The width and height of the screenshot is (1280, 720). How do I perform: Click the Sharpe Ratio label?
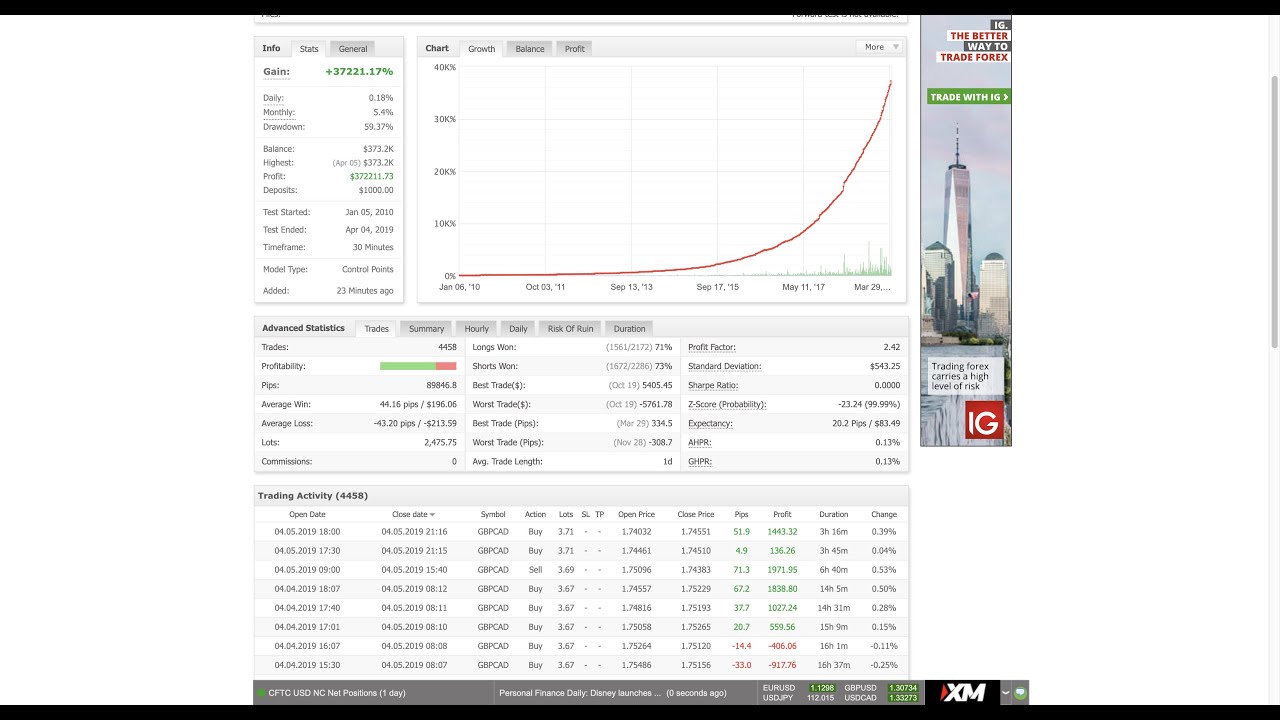713,385
